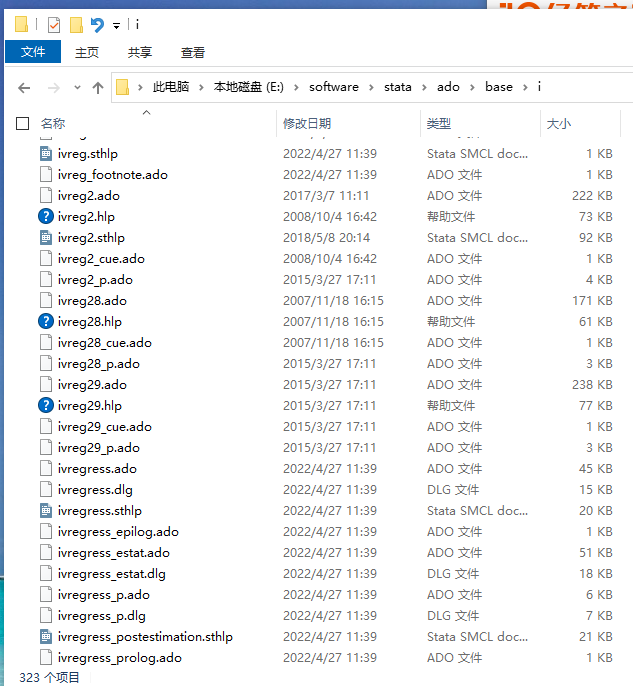
Task: Click file name ivregress_estat.ado
Action: (113, 553)
